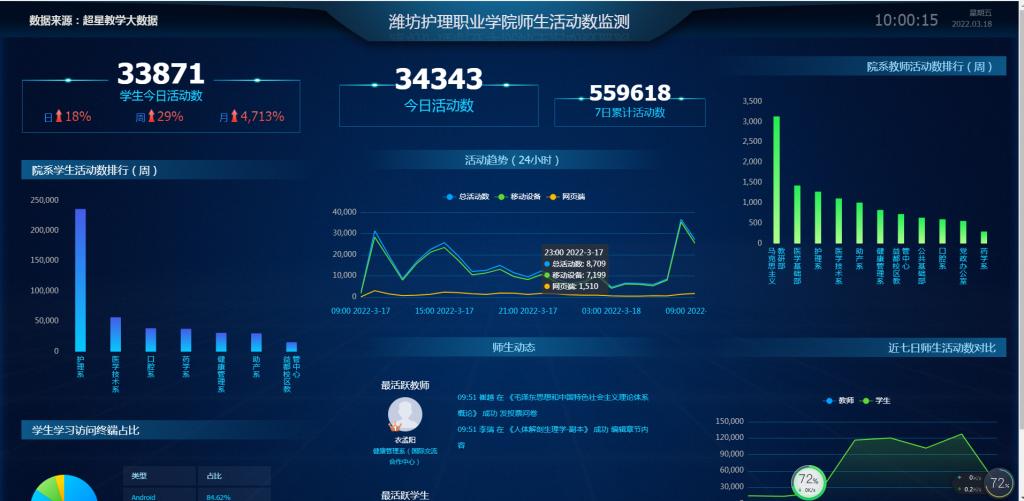Click the 助产系 bar in student ranking chart
The image size is (1024, 501).
tap(257, 342)
